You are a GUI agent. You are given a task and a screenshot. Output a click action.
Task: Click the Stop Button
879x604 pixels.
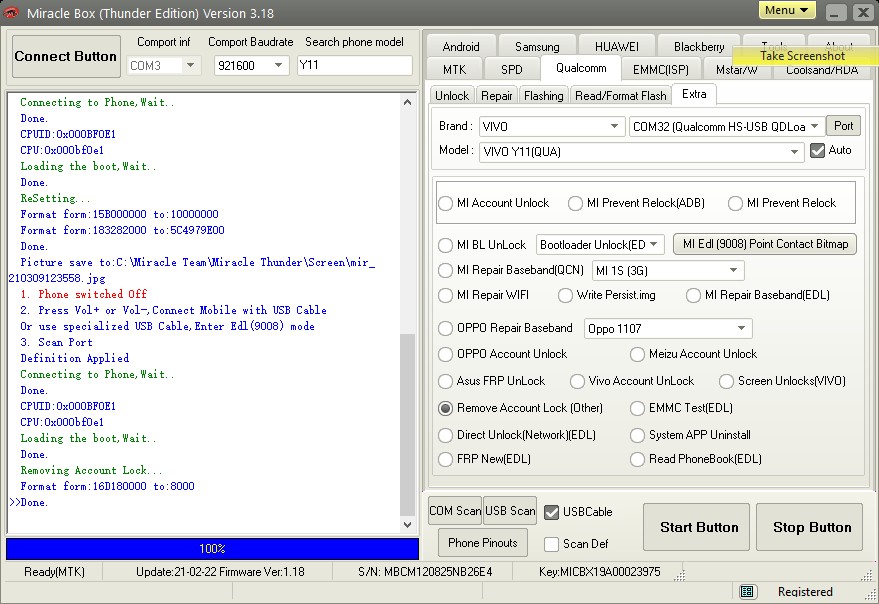point(809,527)
